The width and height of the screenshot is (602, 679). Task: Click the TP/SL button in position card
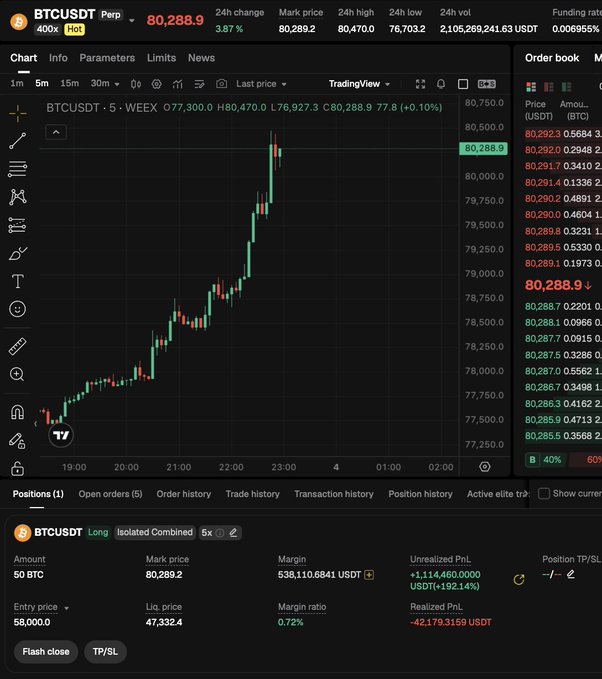(x=105, y=652)
